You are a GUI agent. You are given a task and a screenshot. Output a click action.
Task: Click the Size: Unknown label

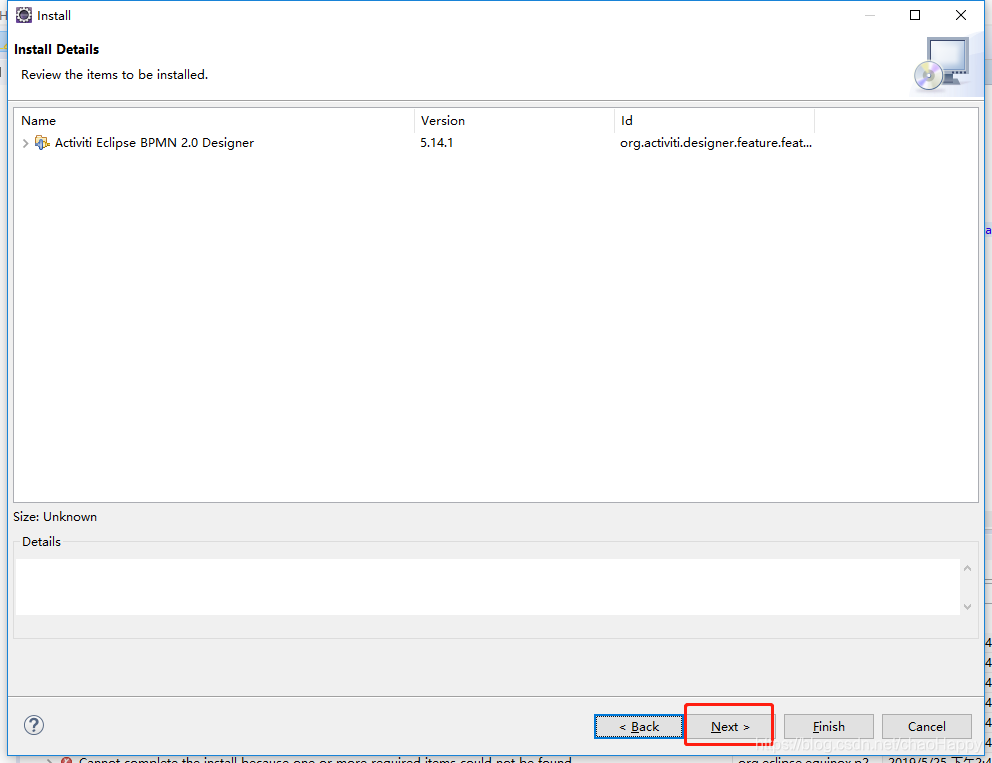point(55,517)
